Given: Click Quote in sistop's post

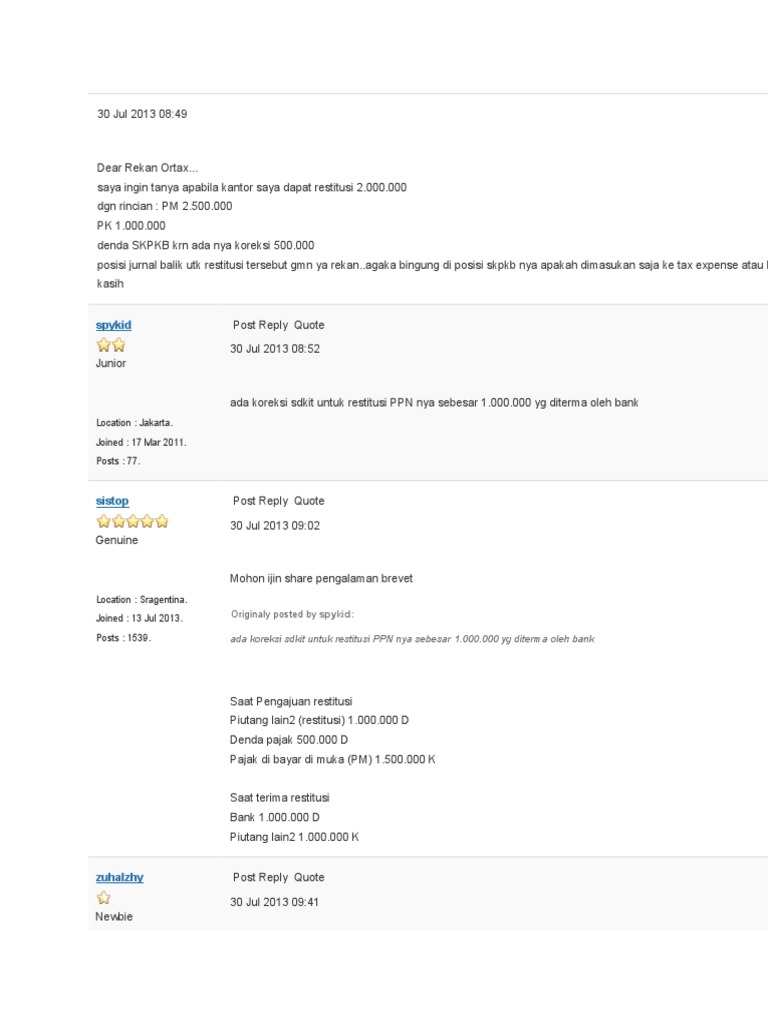Looking at the screenshot, I should click(x=309, y=501).
